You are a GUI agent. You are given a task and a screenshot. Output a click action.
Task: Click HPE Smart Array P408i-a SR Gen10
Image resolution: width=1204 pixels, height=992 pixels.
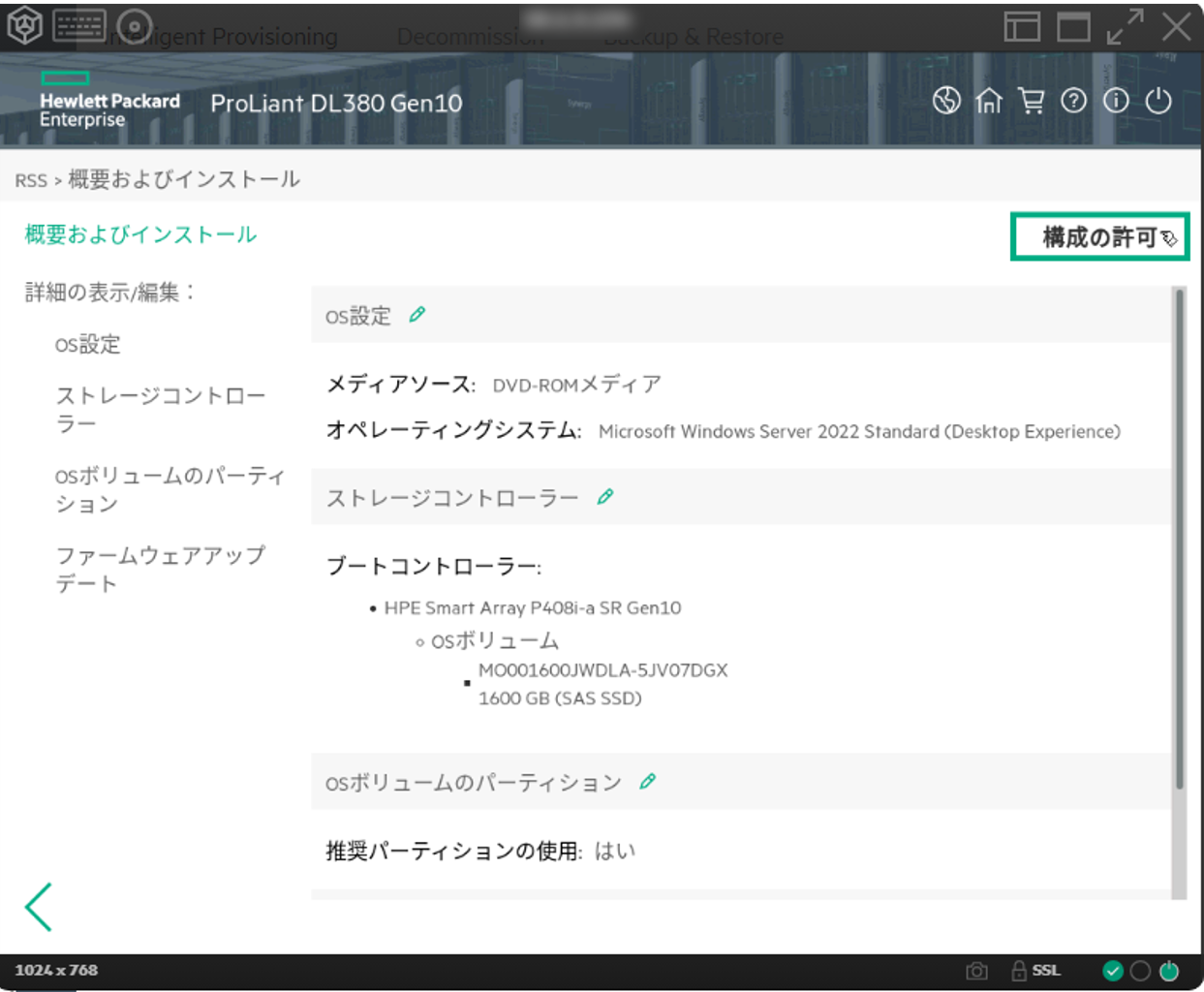pyautogui.click(x=533, y=608)
